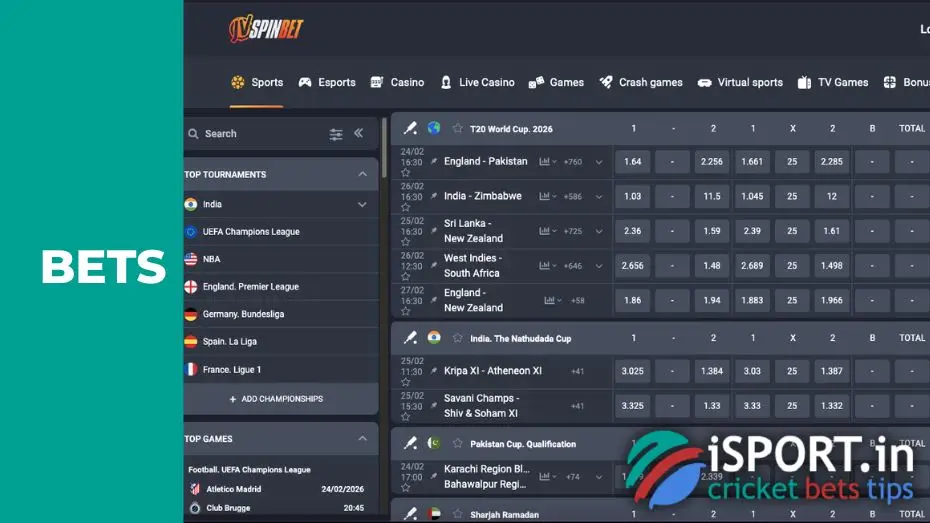Open the Live Casino tab
The height and width of the screenshot is (523, 930).
[x=477, y=82]
